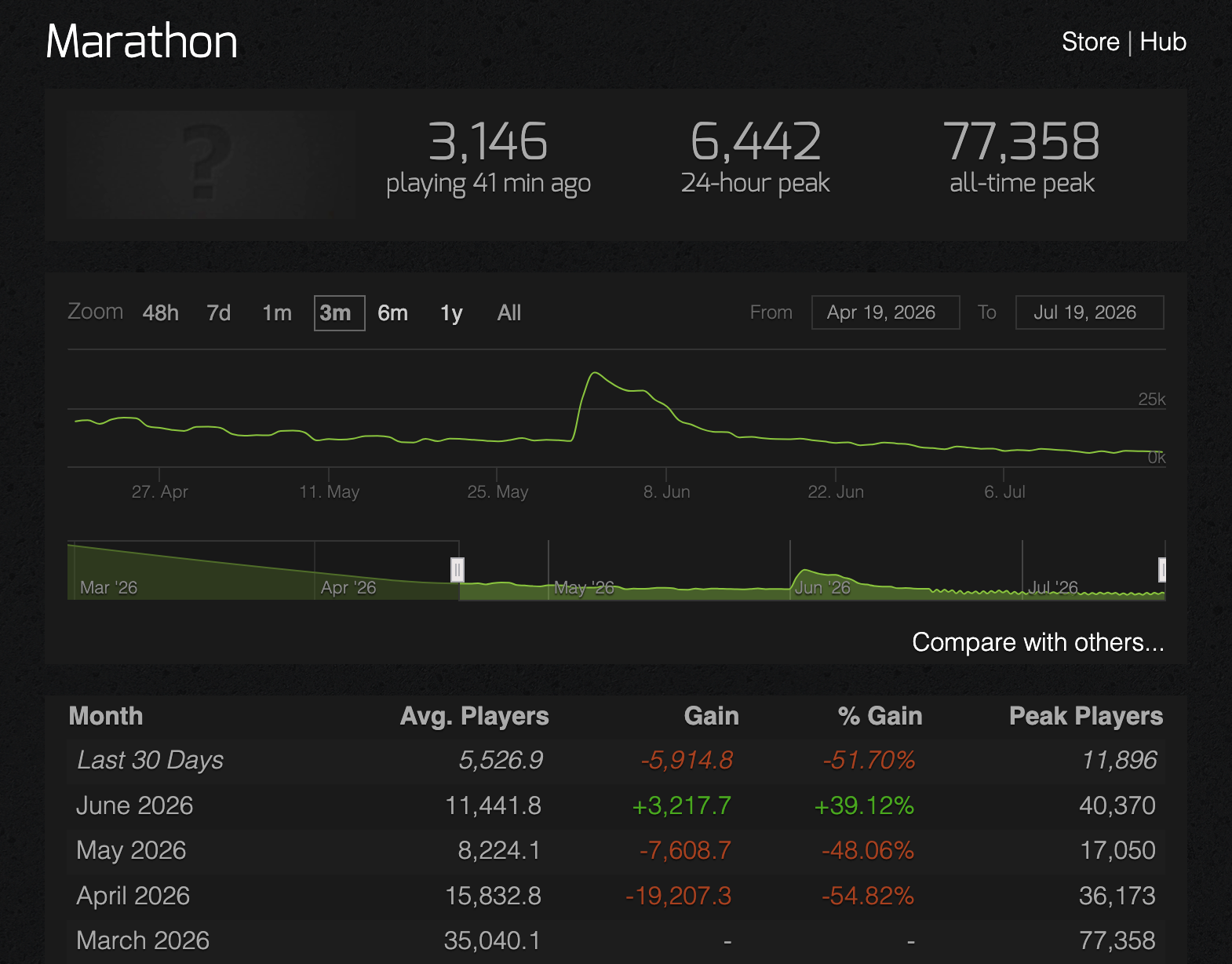Select the May 2026 row label

tap(131, 850)
